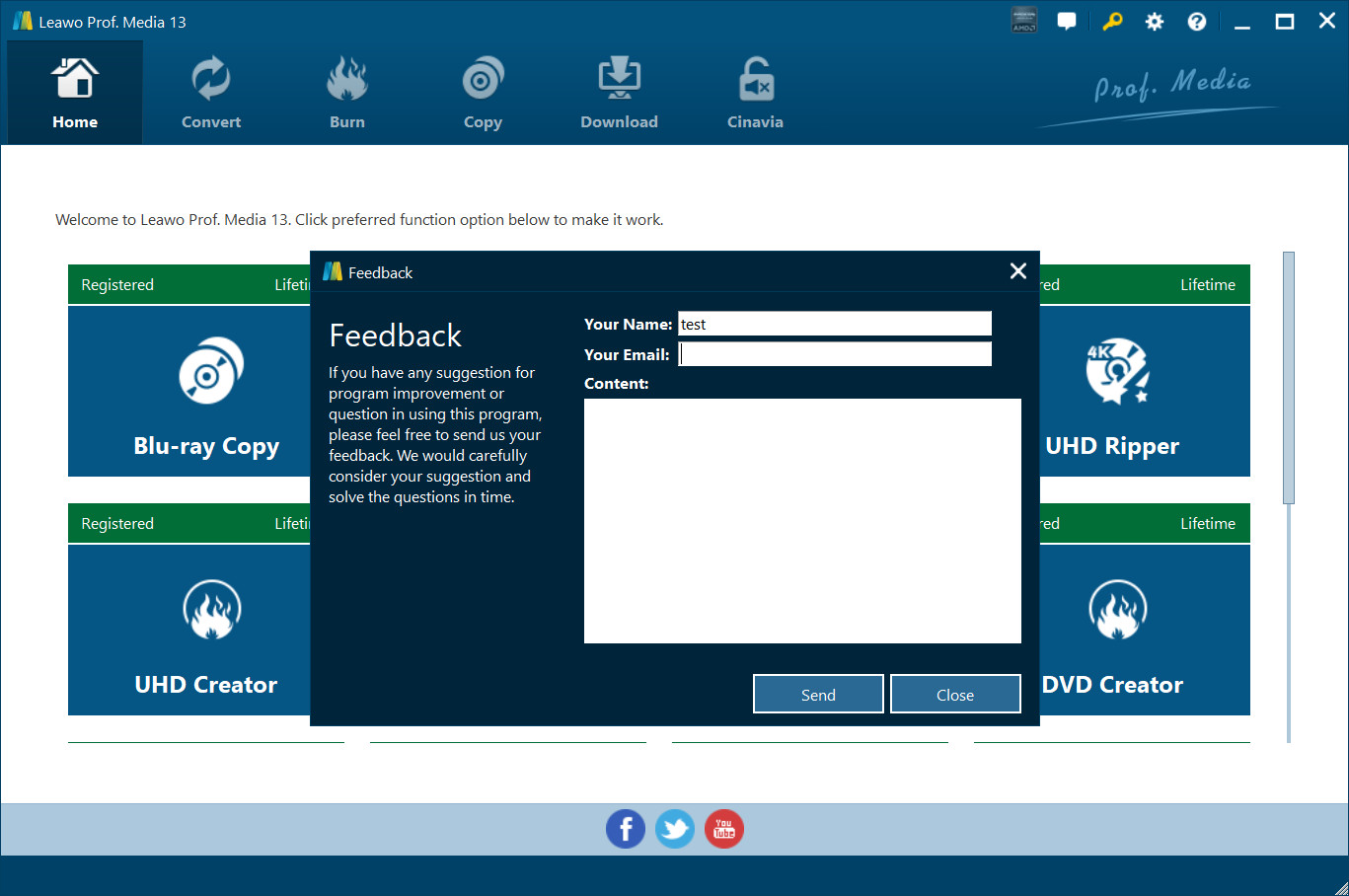Open the Facebook page link
1349x896 pixels.
(x=626, y=829)
